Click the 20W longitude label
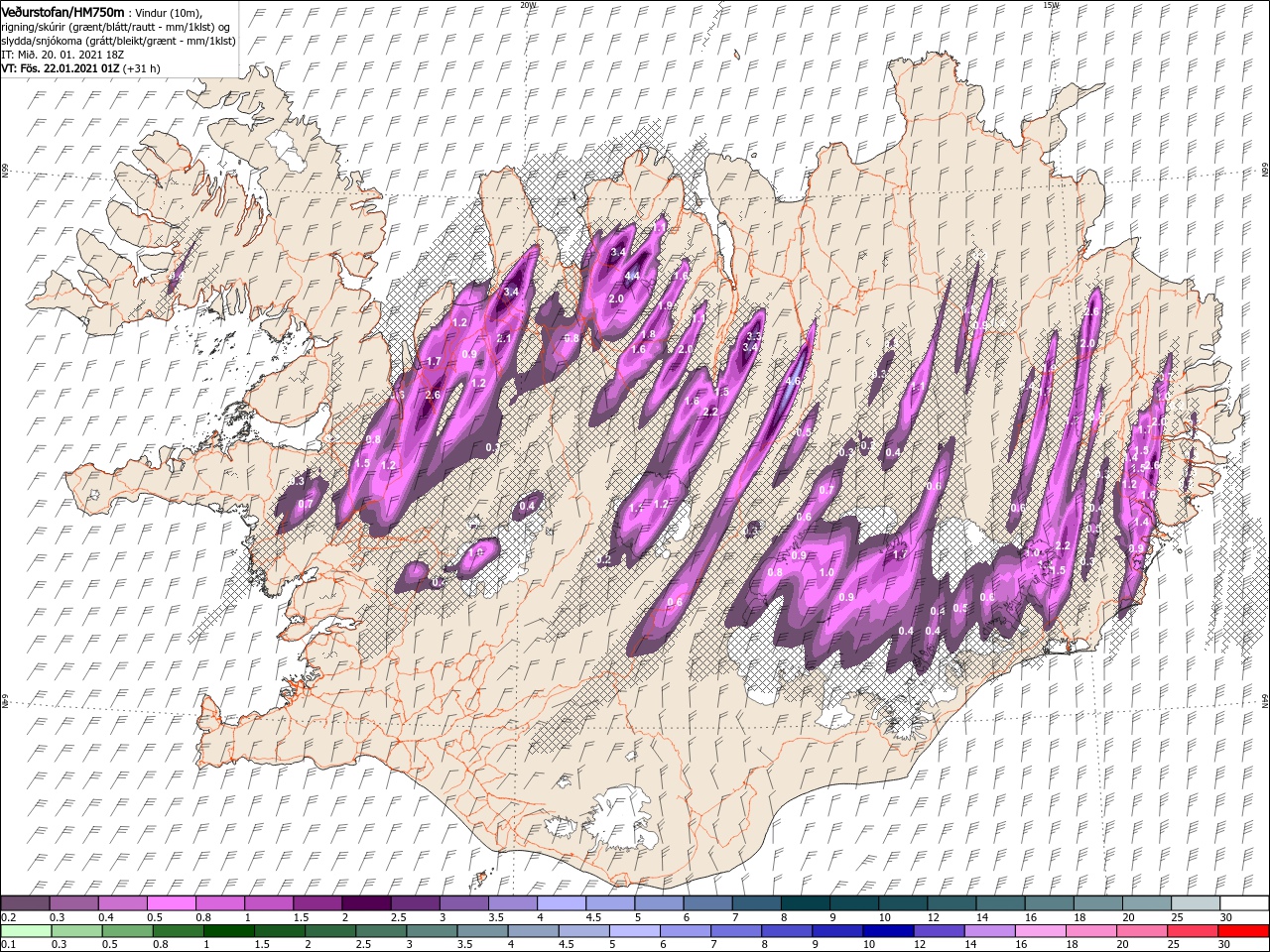 pyautogui.click(x=527, y=5)
